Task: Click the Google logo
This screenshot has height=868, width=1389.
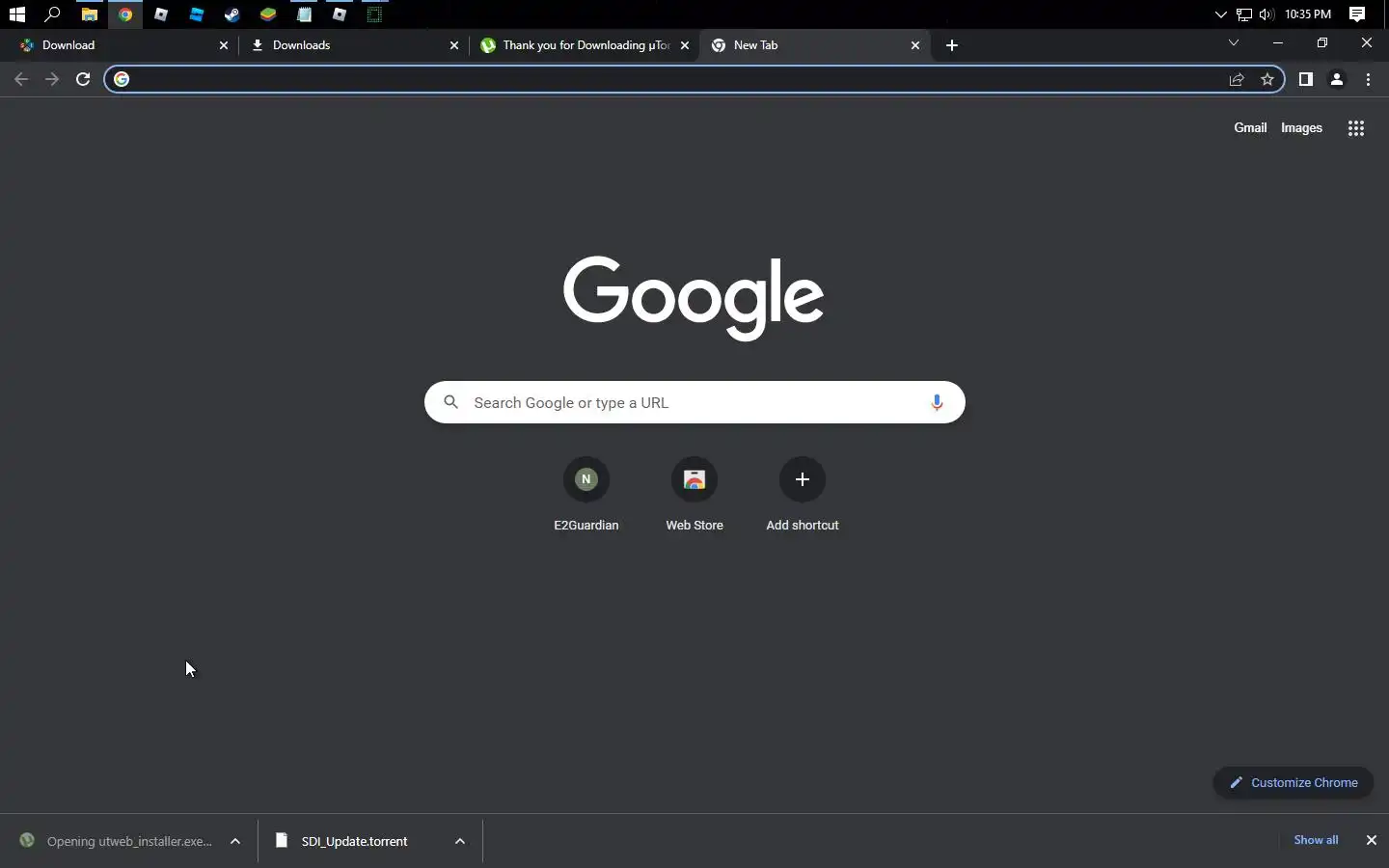Action: (694, 298)
